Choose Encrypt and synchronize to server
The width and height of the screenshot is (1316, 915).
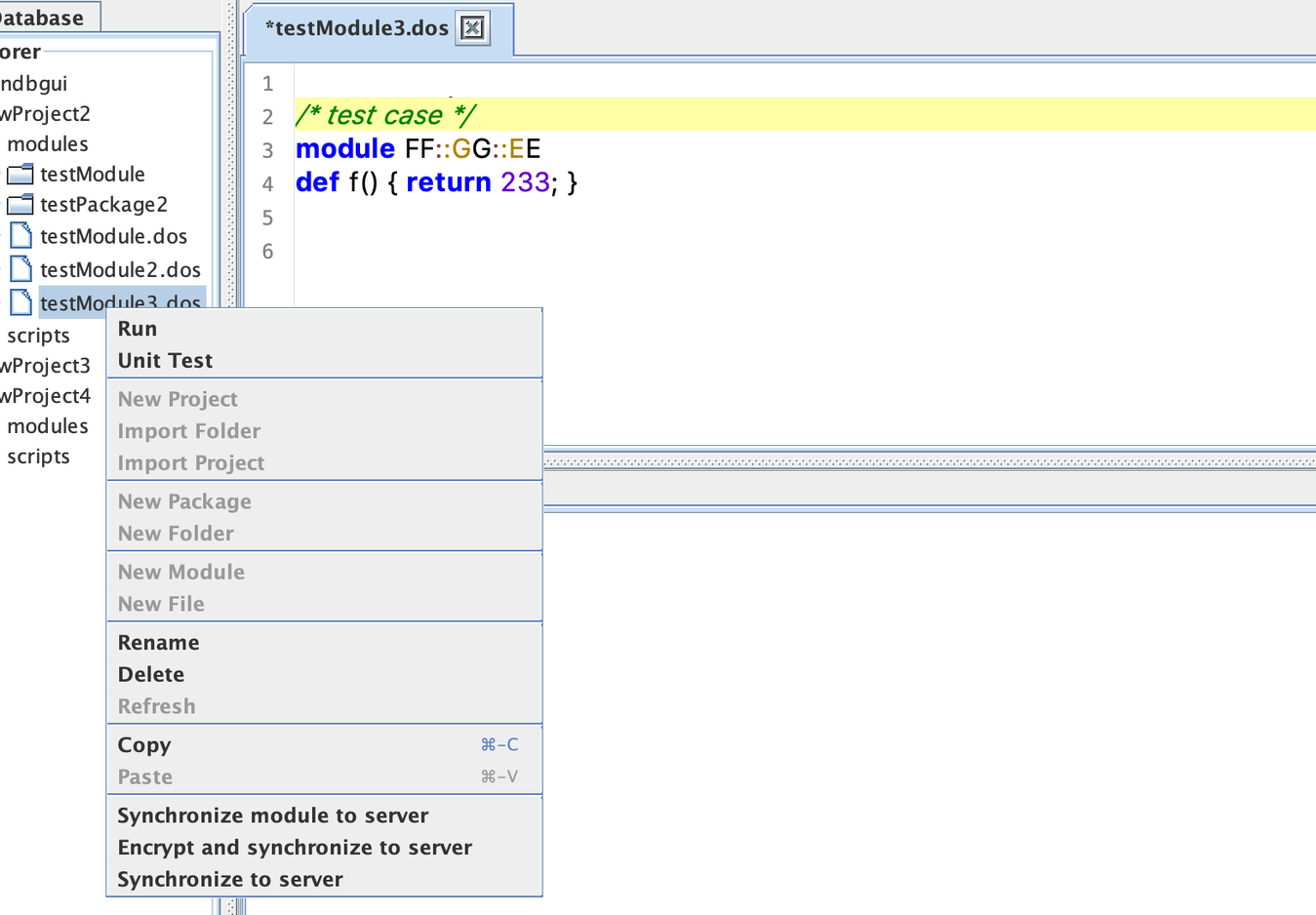coord(295,848)
